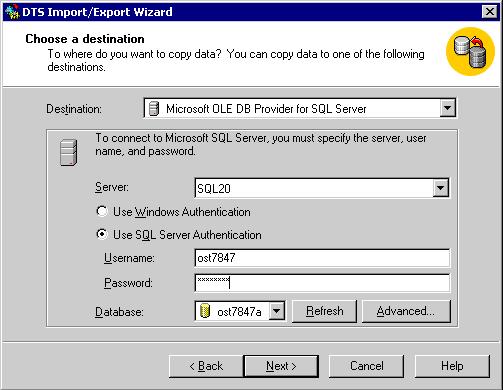Open the Database dropdown arrow
Viewport: 503px width, 390px height.
[277, 311]
